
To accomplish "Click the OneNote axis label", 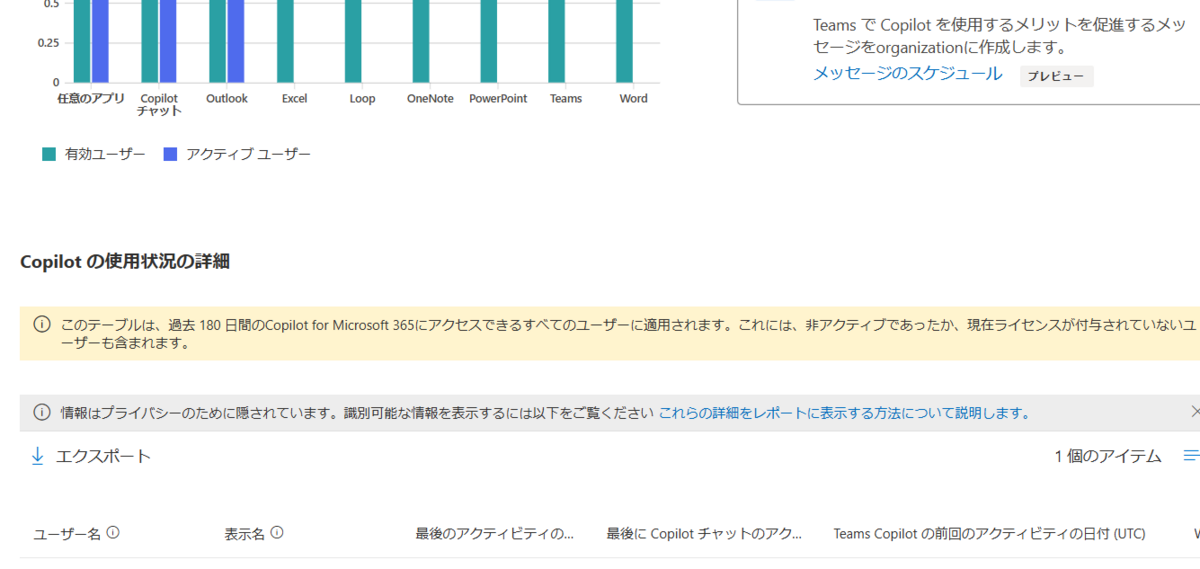I will [430, 99].
